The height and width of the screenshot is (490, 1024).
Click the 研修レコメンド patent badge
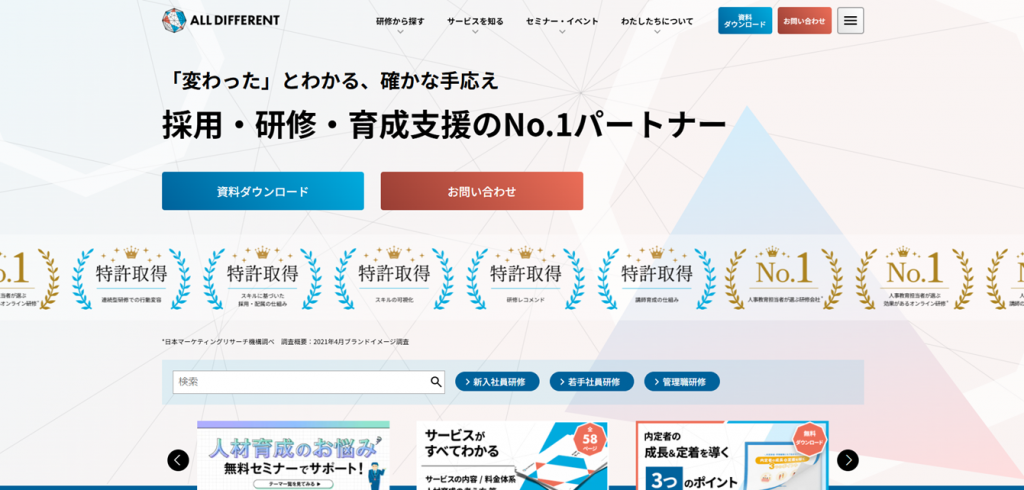[526, 278]
